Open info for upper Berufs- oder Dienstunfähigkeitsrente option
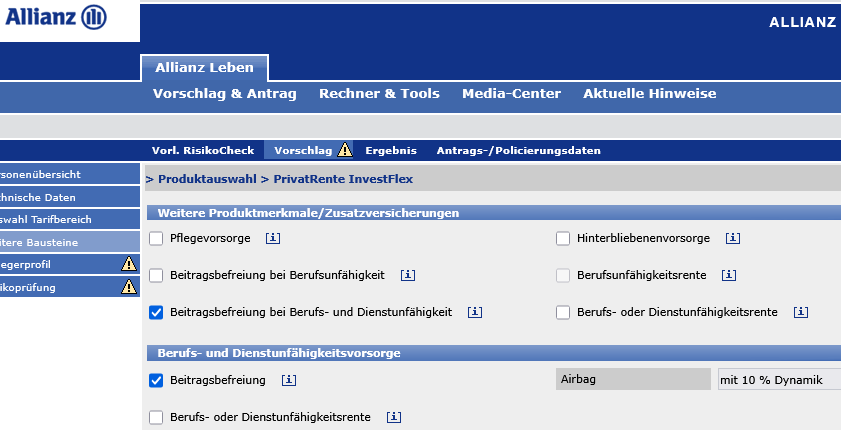 801,312
